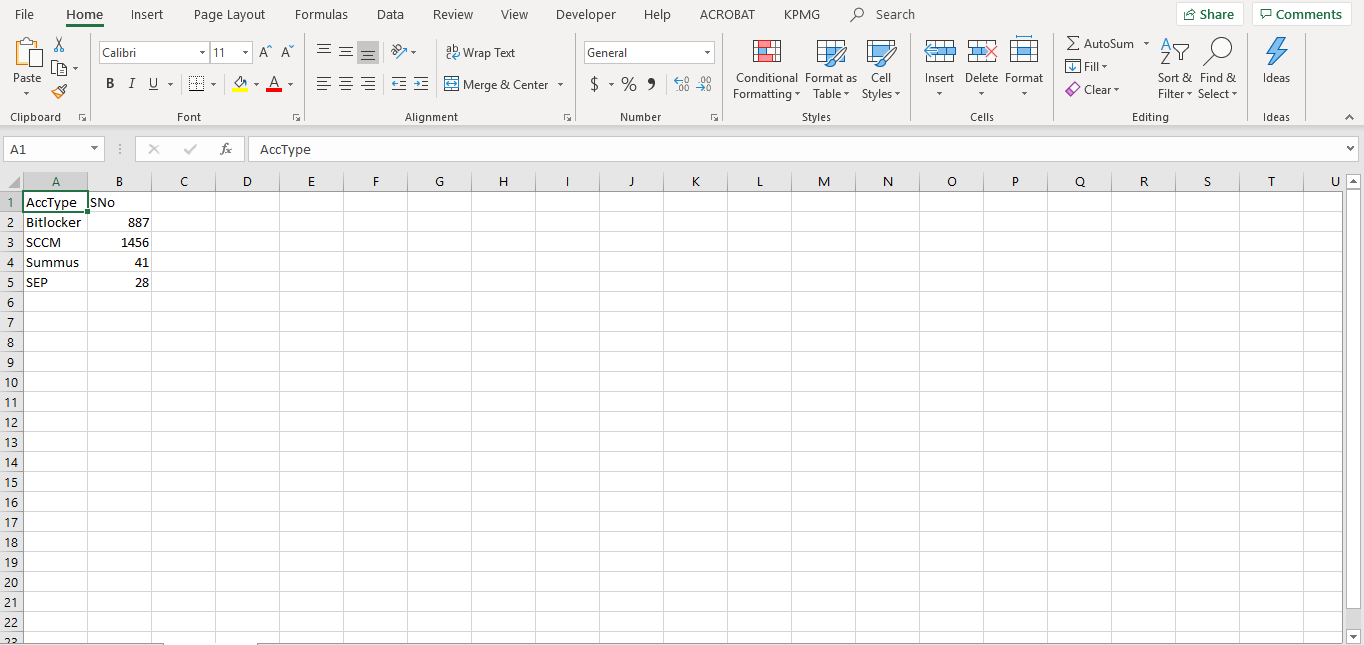Click the Insert Function fx icon
The height and width of the screenshot is (645, 1364).
click(x=226, y=149)
